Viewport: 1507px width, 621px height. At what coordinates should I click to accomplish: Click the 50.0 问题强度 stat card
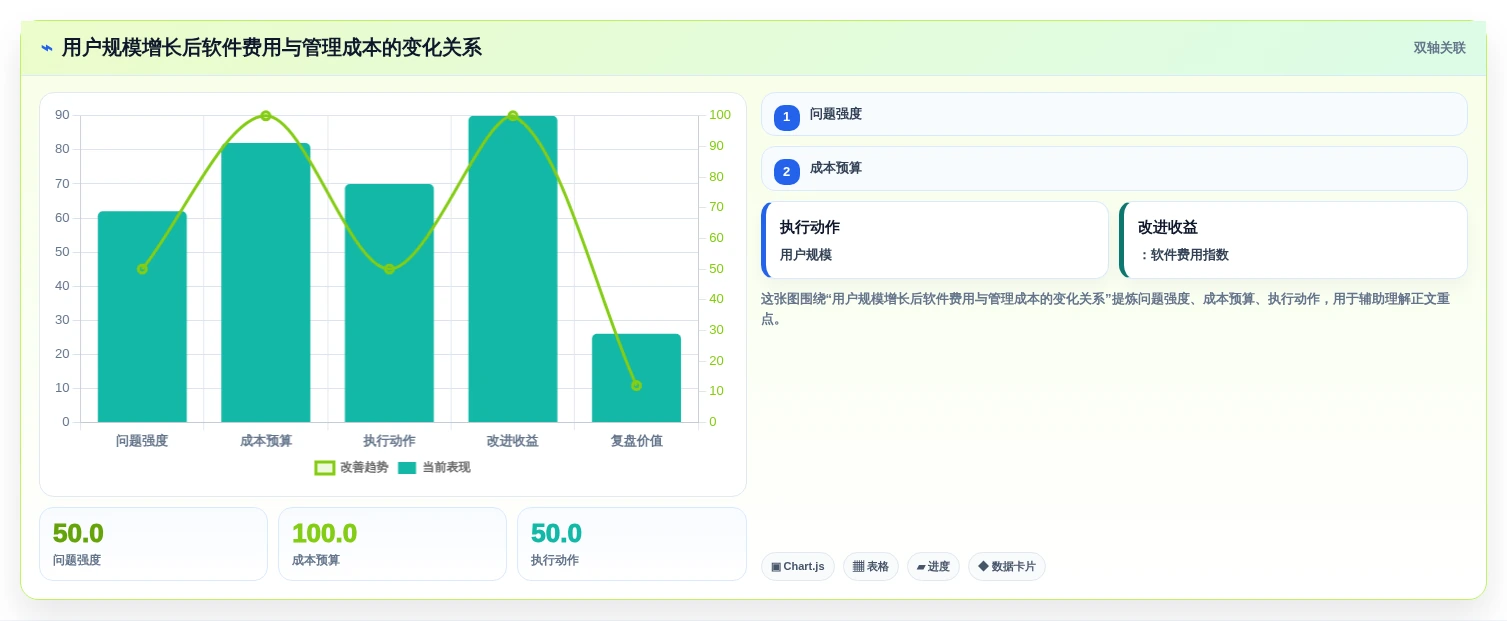[153, 544]
